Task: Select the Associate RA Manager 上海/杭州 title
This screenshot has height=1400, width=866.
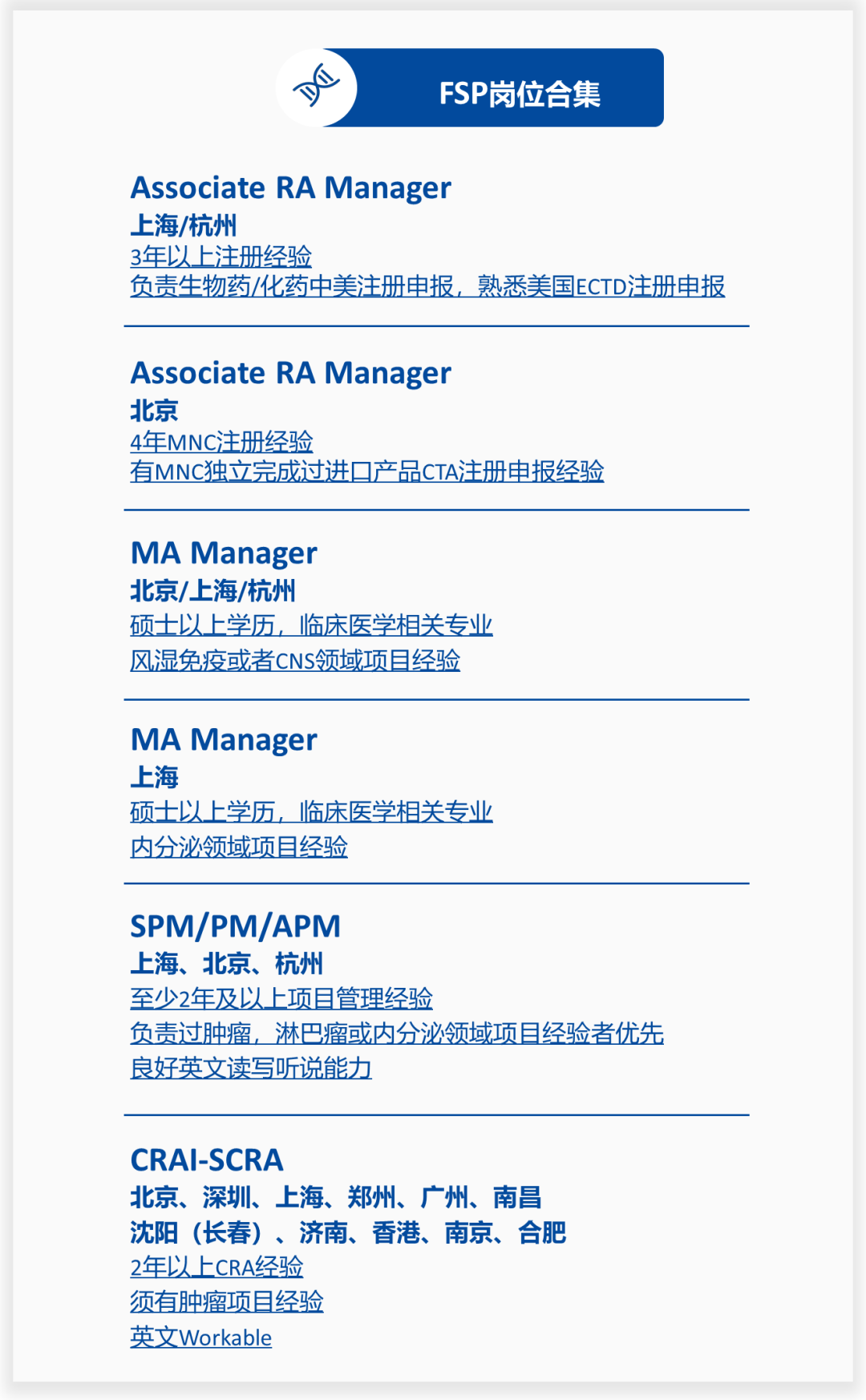Action: pyautogui.click(x=290, y=188)
